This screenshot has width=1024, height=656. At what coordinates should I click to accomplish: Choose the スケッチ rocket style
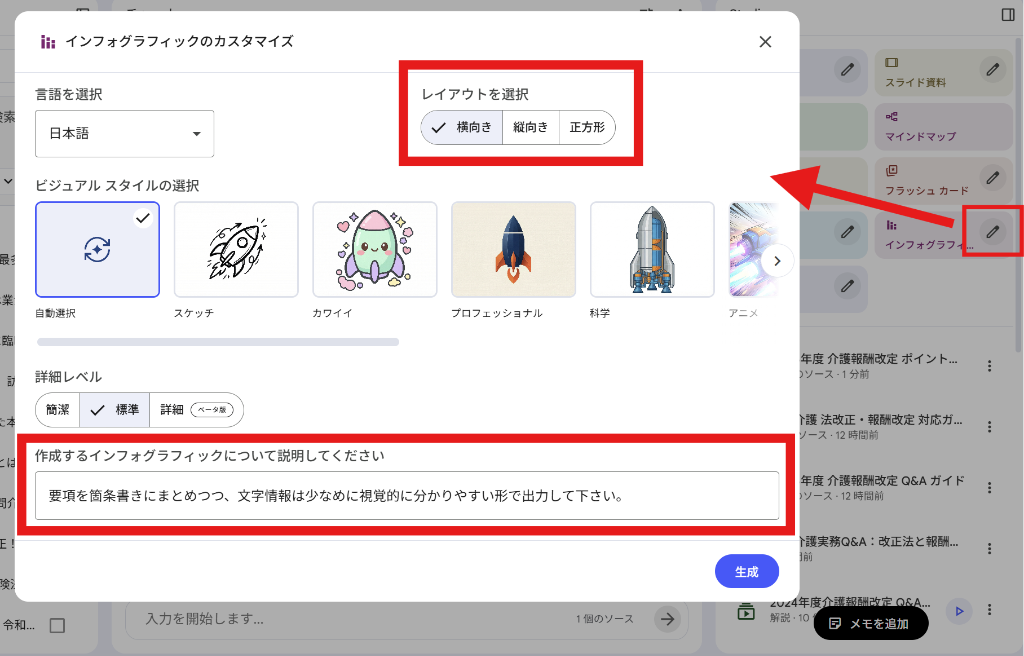point(236,250)
